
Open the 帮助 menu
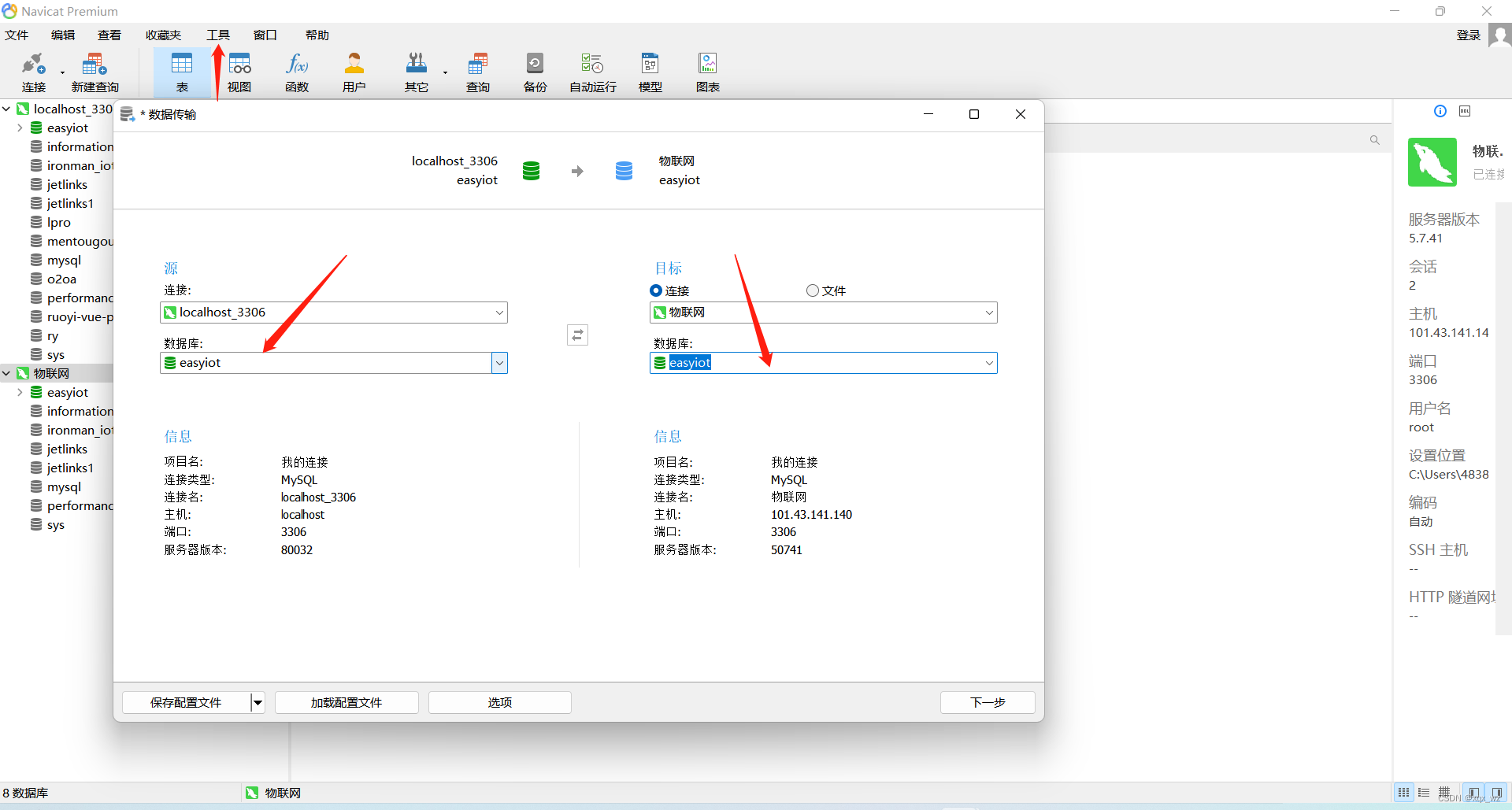(x=317, y=35)
